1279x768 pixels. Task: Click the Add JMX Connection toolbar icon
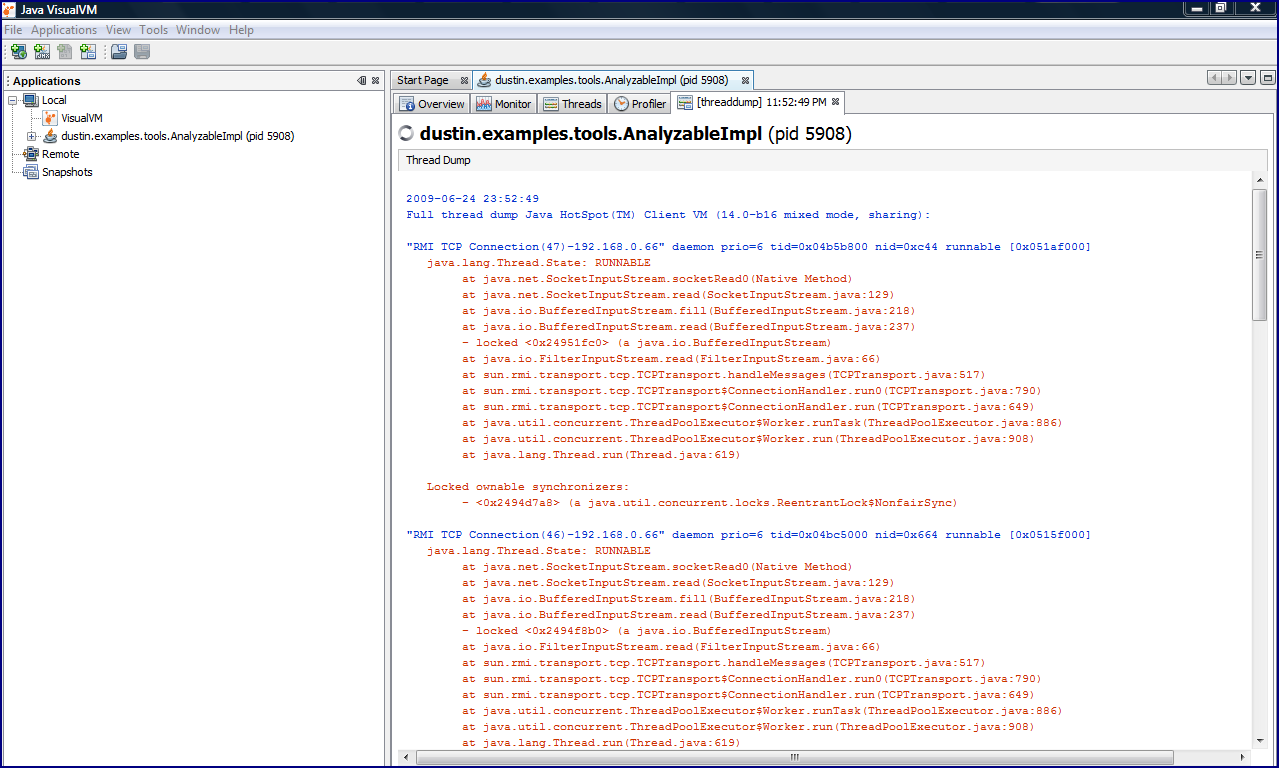point(42,52)
